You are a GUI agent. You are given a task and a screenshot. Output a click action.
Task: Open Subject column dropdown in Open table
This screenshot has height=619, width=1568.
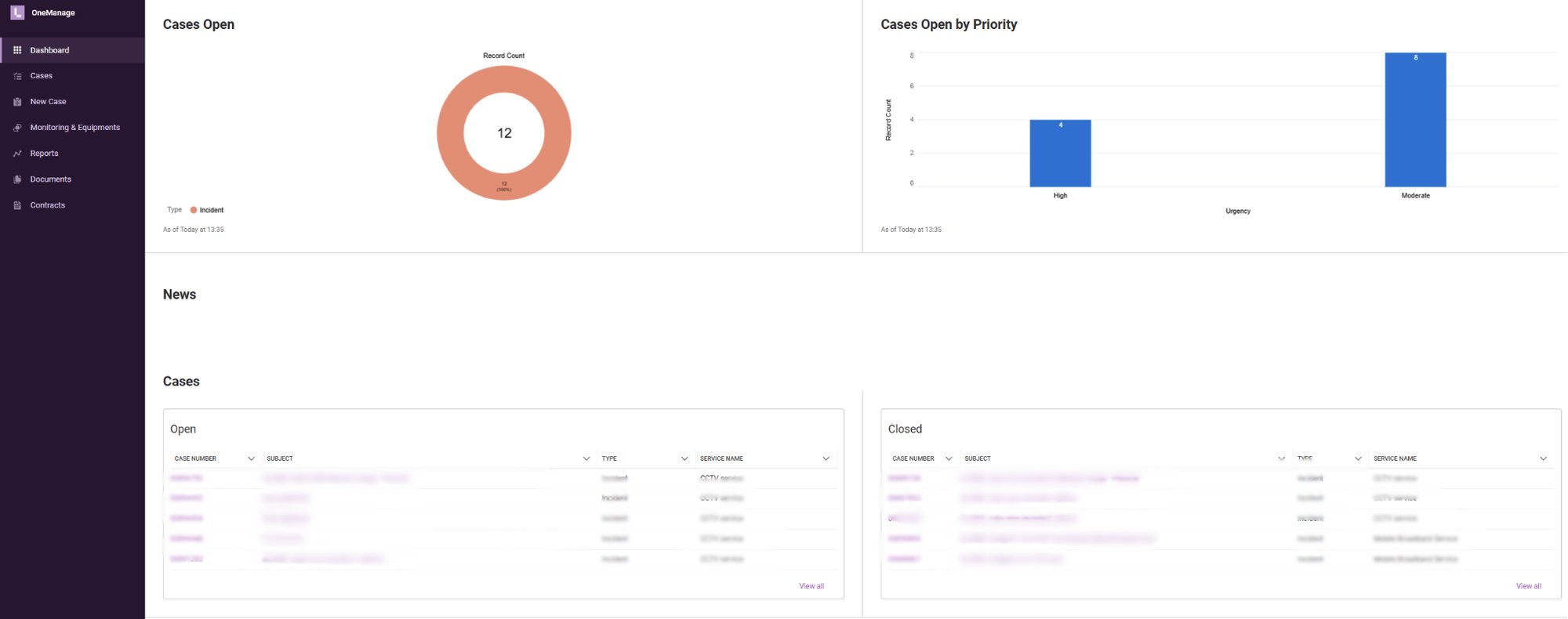[586, 458]
